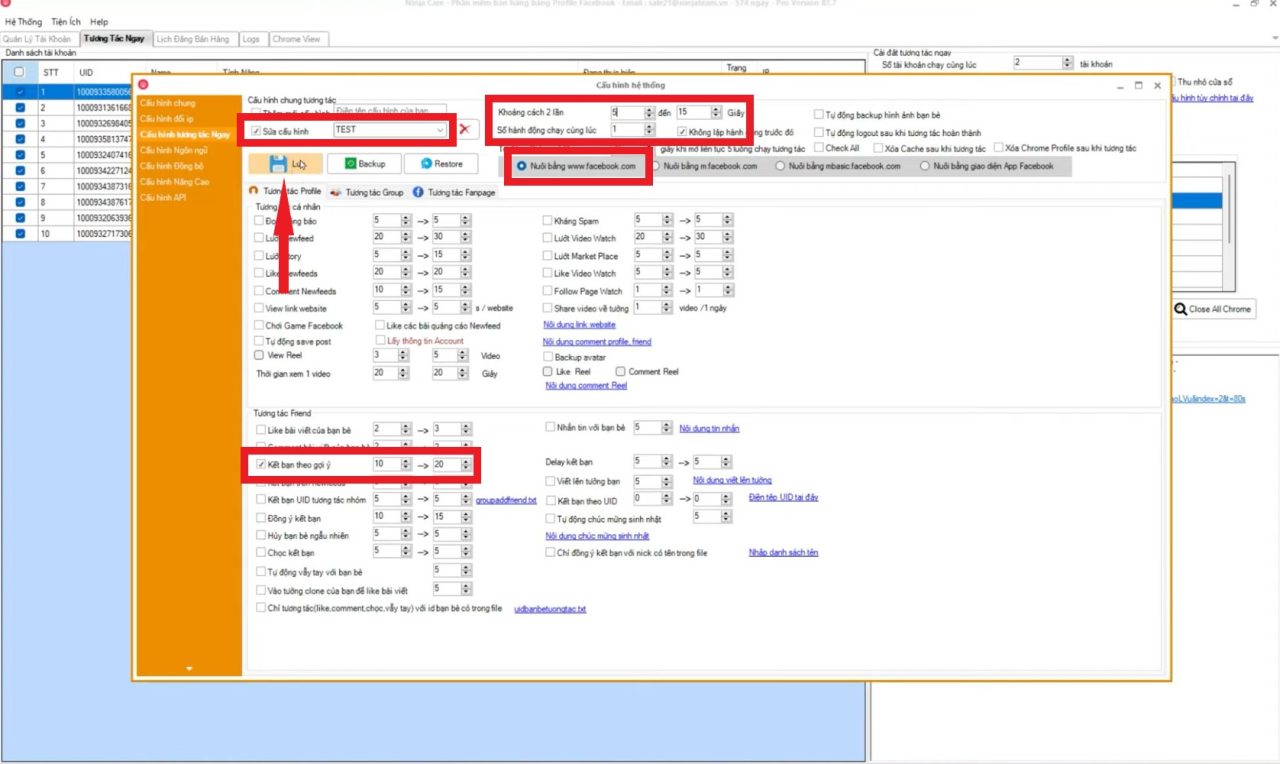Image resolution: width=1280 pixels, height=764 pixels.
Task: Select Nuôi bằng giao diện App Facebook
Action: 925,166
